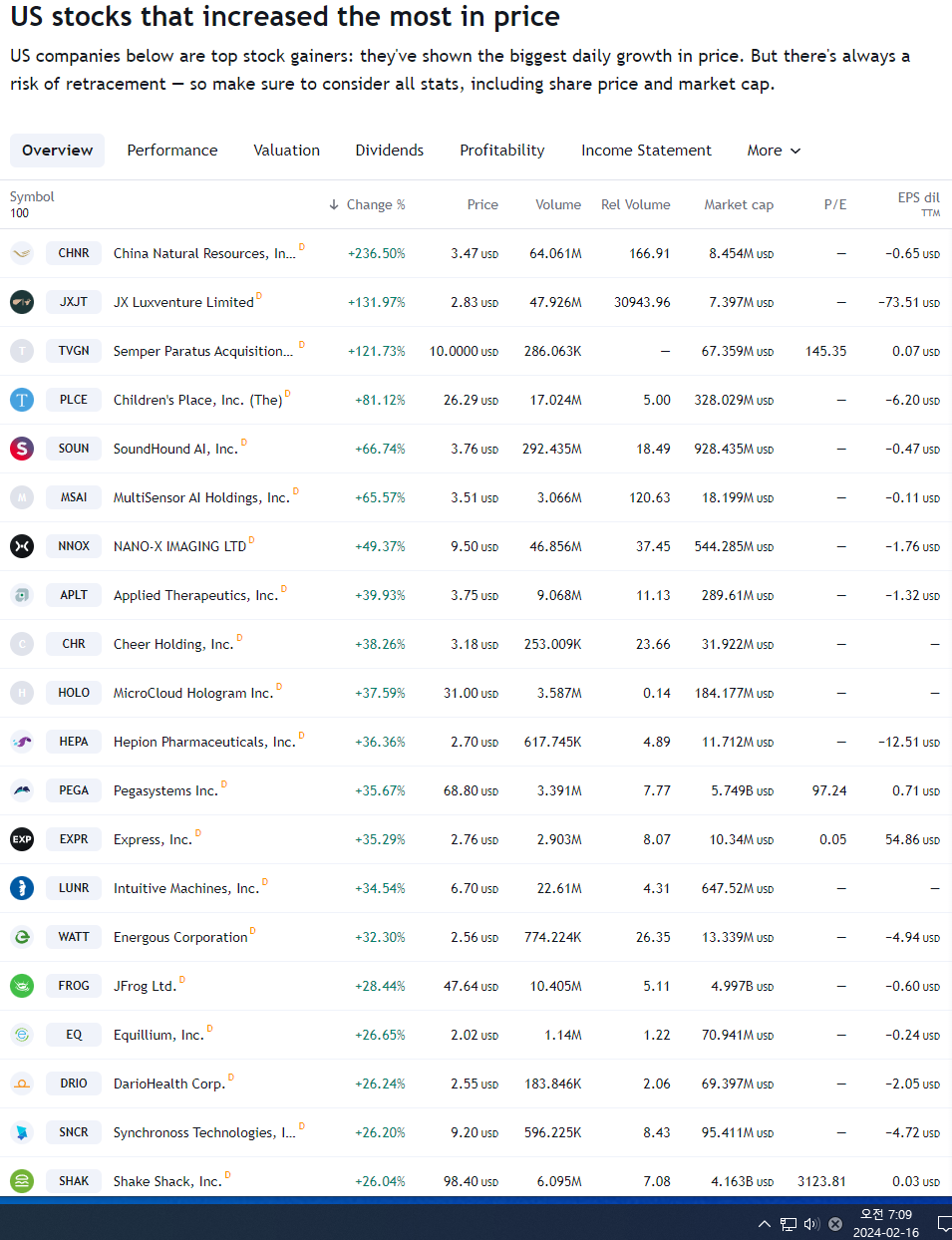The image size is (952, 1240).
Task: Sort by the Price column header
Action: tap(482, 204)
